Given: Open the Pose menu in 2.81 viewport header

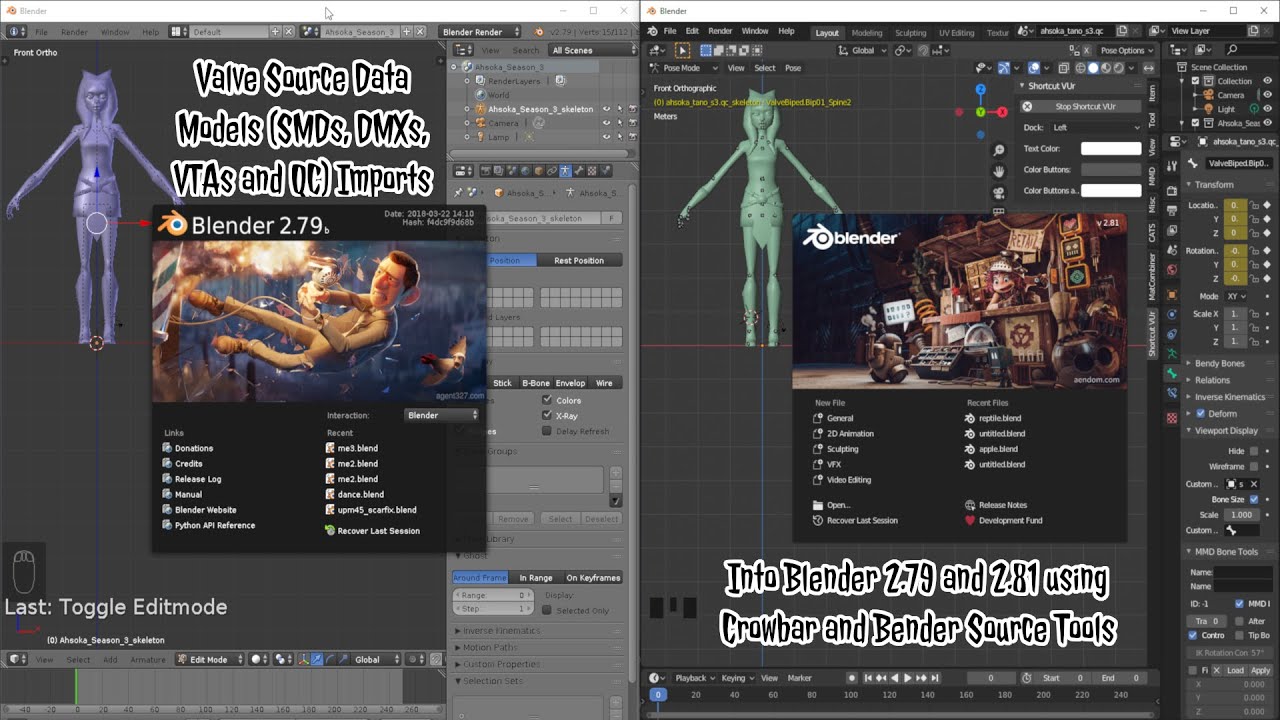Looking at the screenshot, I should coord(793,68).
